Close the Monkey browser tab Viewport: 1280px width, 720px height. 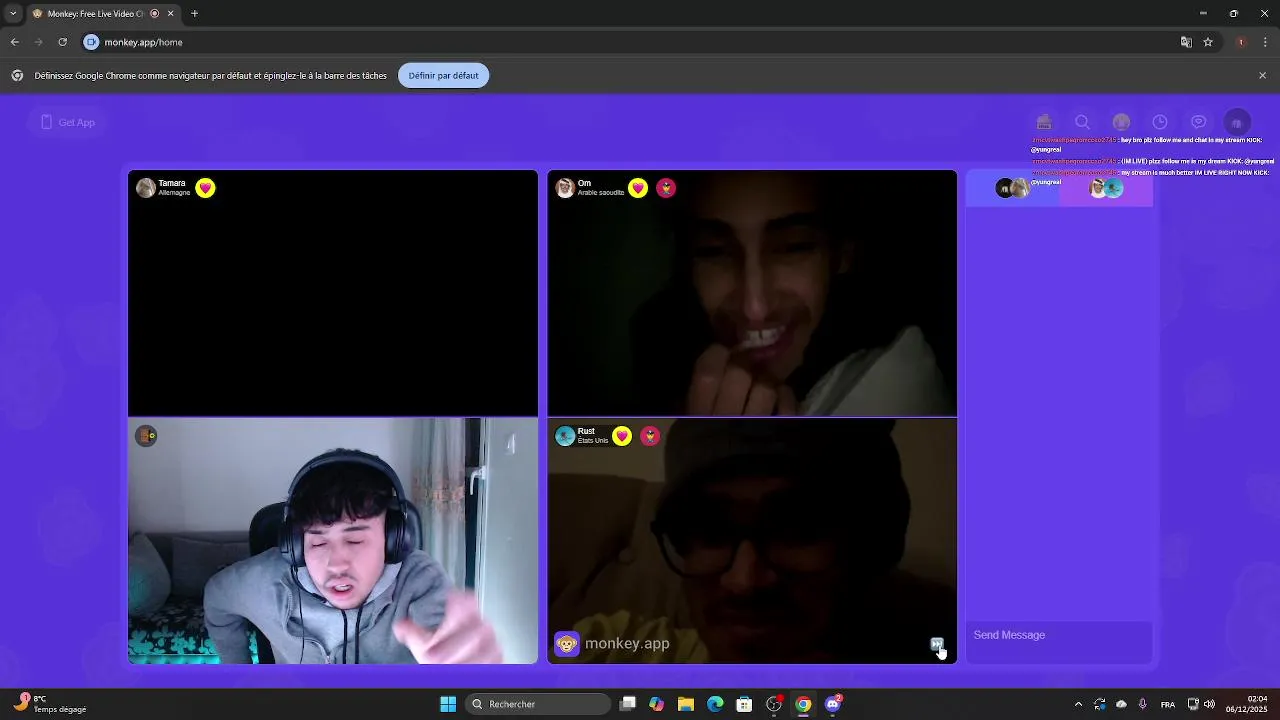170,14
